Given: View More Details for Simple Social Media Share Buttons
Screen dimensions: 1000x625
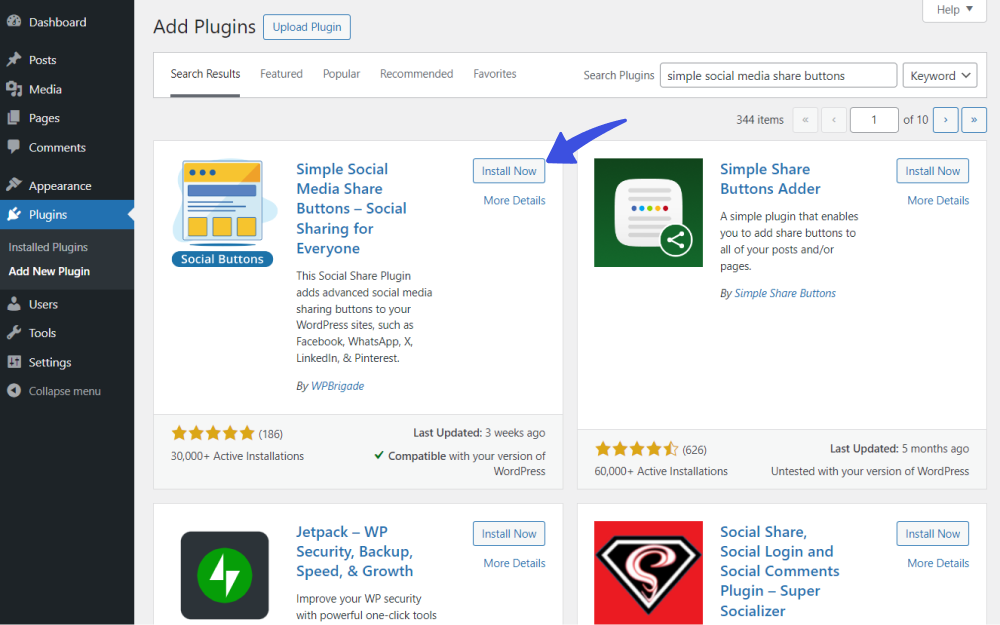Looking at the screenshot, I should point(514,200).
